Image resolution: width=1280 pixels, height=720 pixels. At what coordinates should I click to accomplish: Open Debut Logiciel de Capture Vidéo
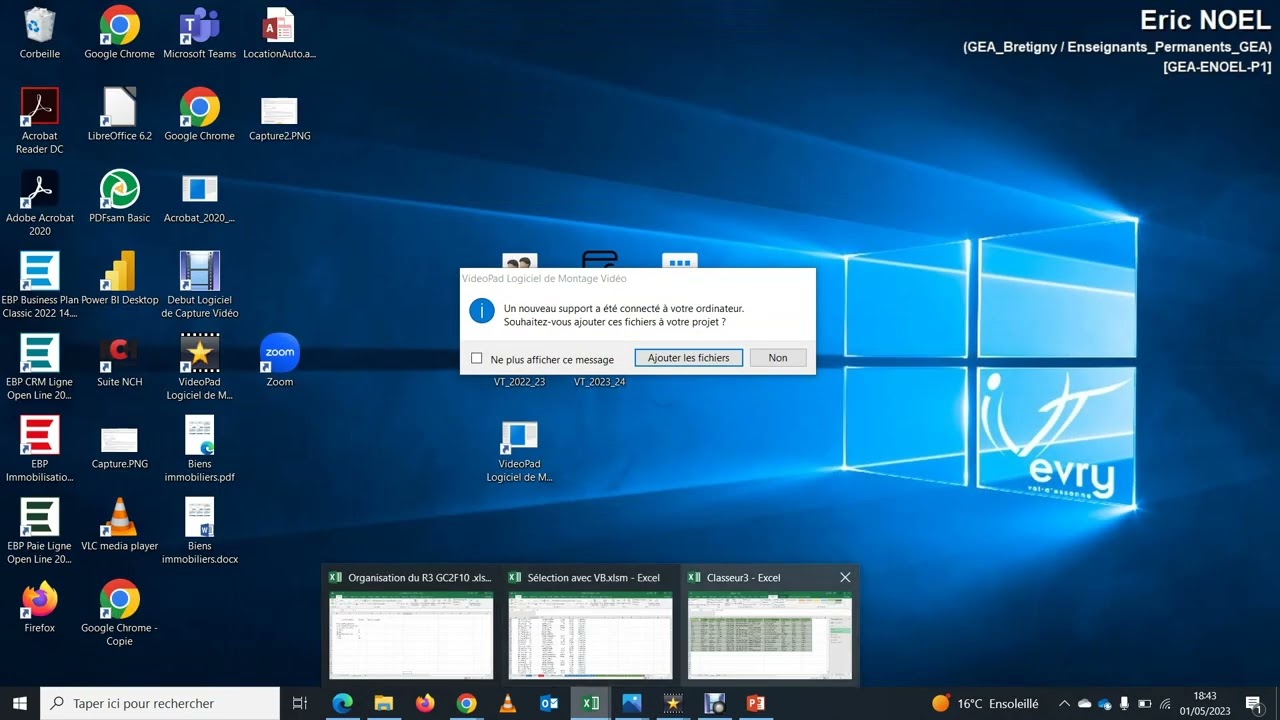pos(200,285)
